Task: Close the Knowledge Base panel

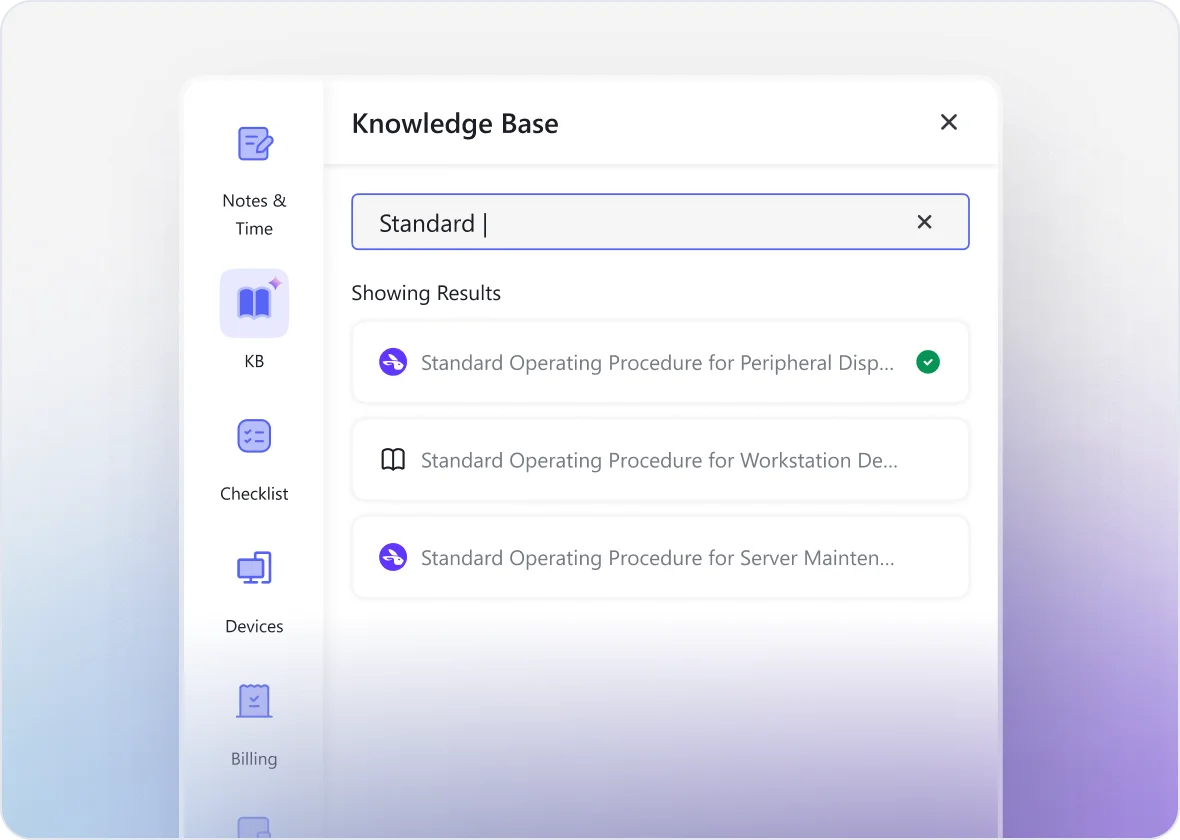Action: click(x=949, y=122)
